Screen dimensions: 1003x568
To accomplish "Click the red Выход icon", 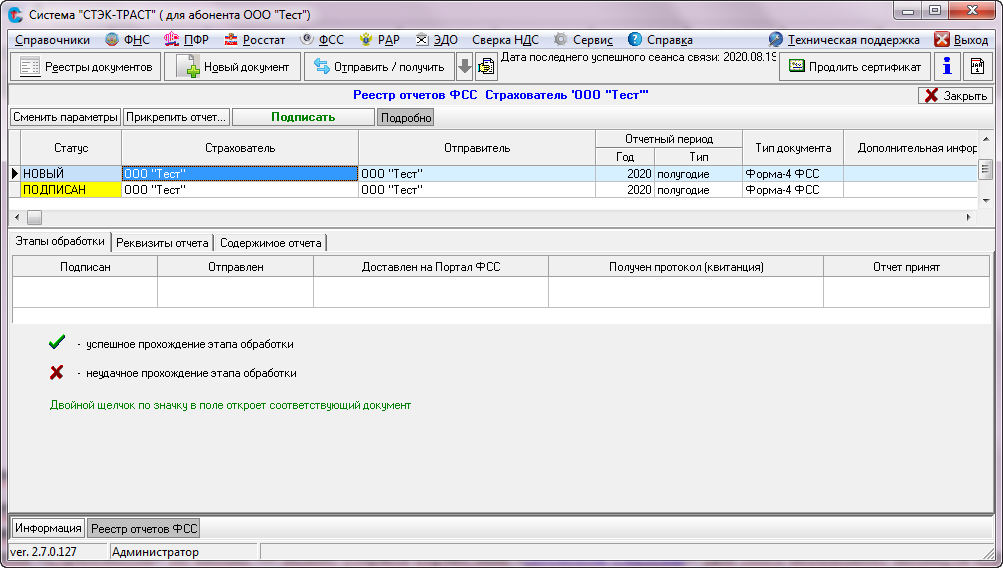I will (x=942, y=40).
